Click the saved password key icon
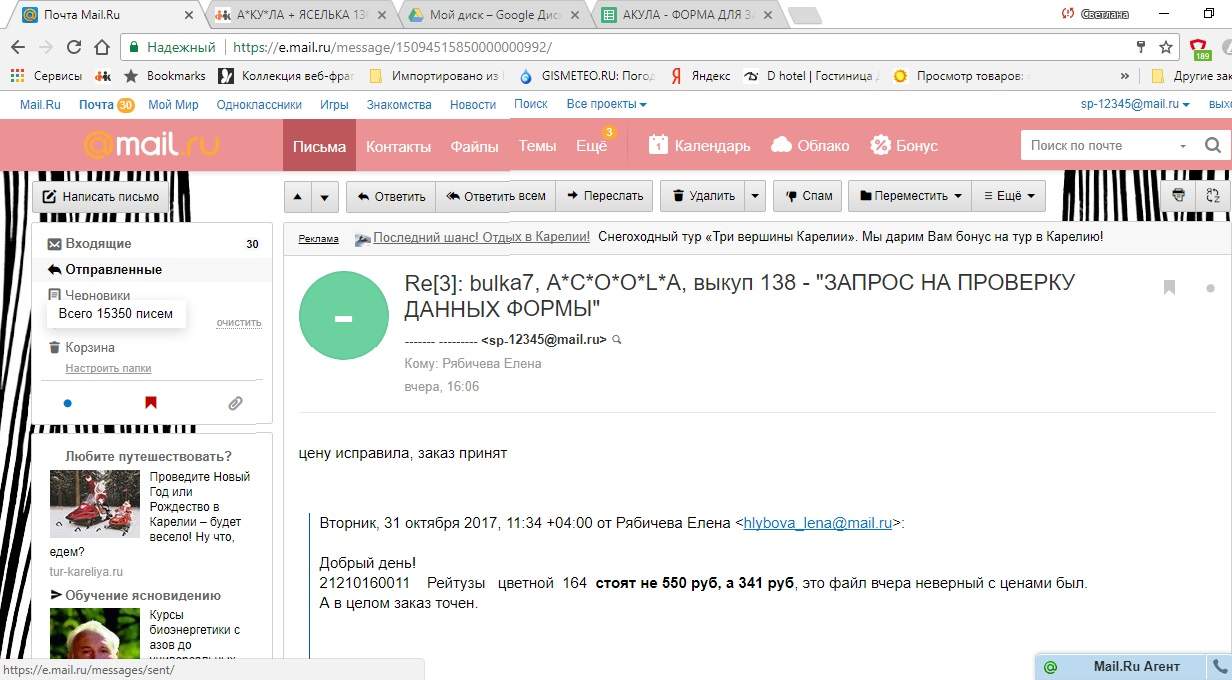The width and height of the screenshot is (1232, 680). (1141, 47)
